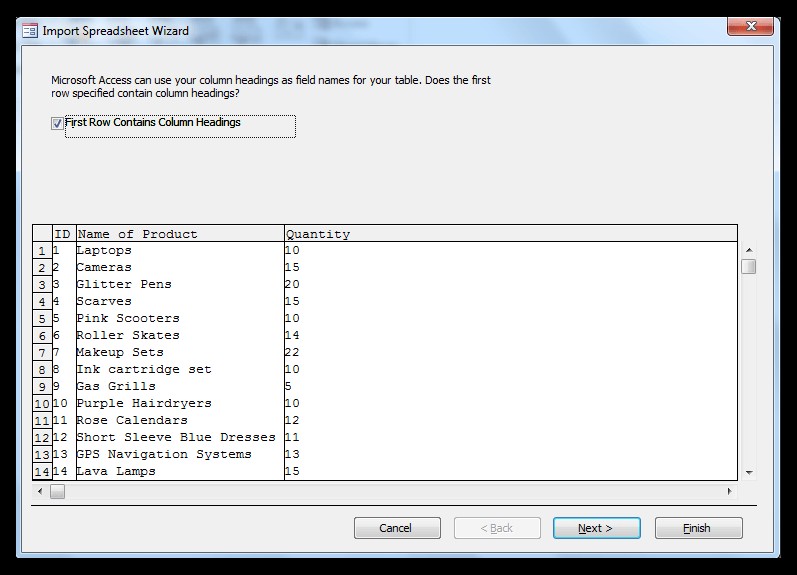Select the ID column header
This screenshot has width=797, height=575.
coord(64,234)
